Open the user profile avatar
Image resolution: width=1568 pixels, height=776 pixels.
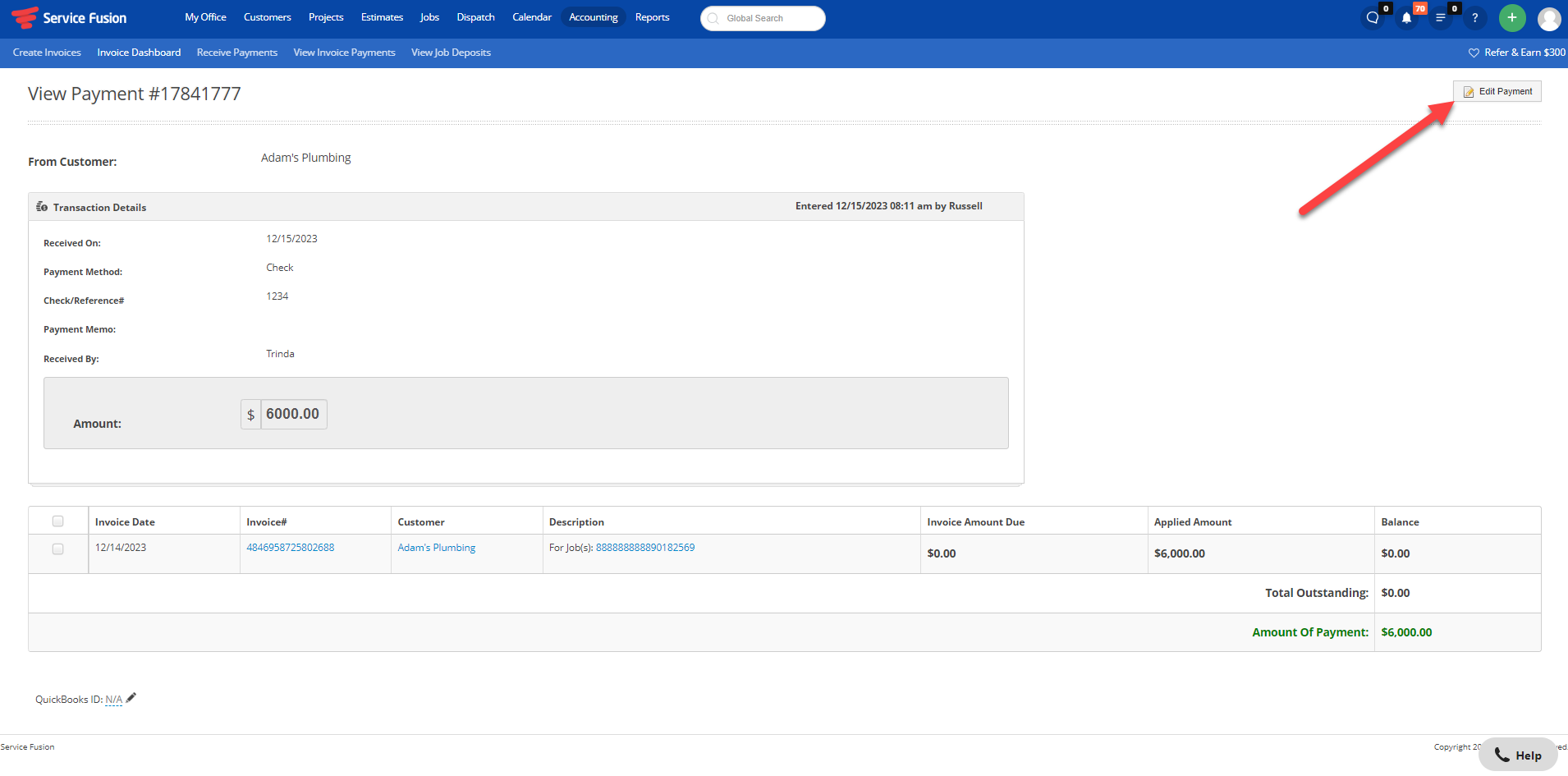[1549, 18]
